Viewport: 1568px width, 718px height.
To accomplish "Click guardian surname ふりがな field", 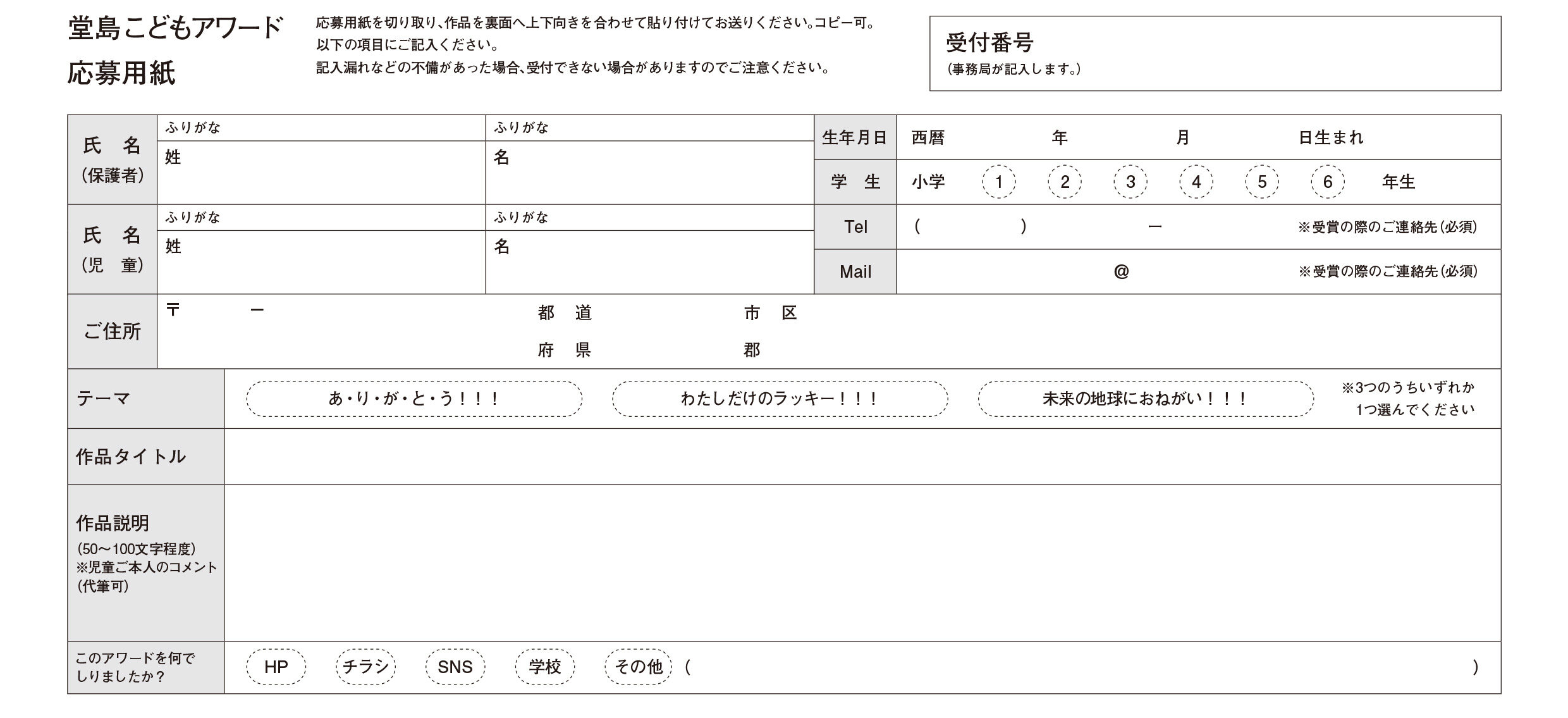I will tap(321, 128).
